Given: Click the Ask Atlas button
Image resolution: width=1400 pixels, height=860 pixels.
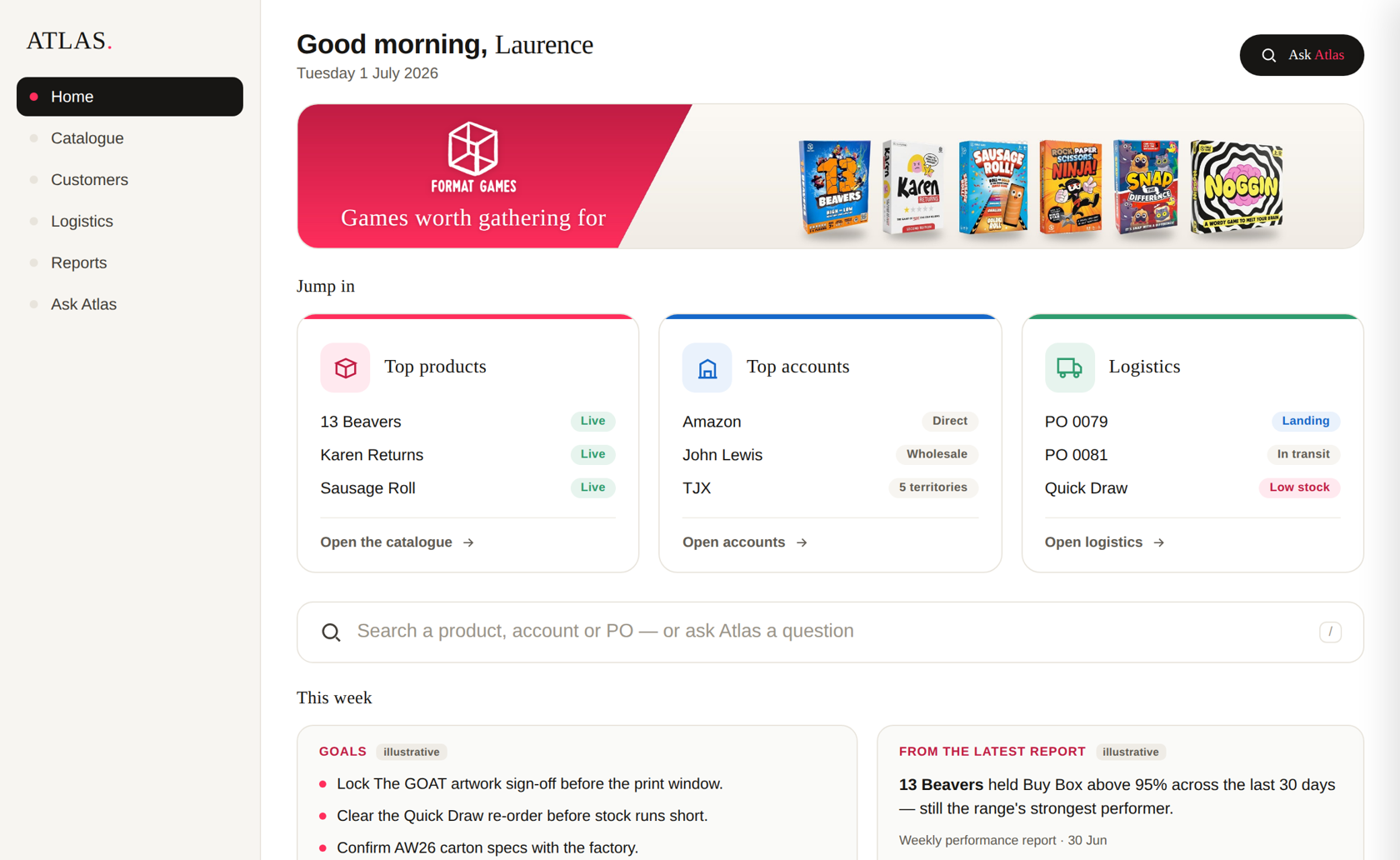Looking at the screenshot, I should coord(1302,55).
